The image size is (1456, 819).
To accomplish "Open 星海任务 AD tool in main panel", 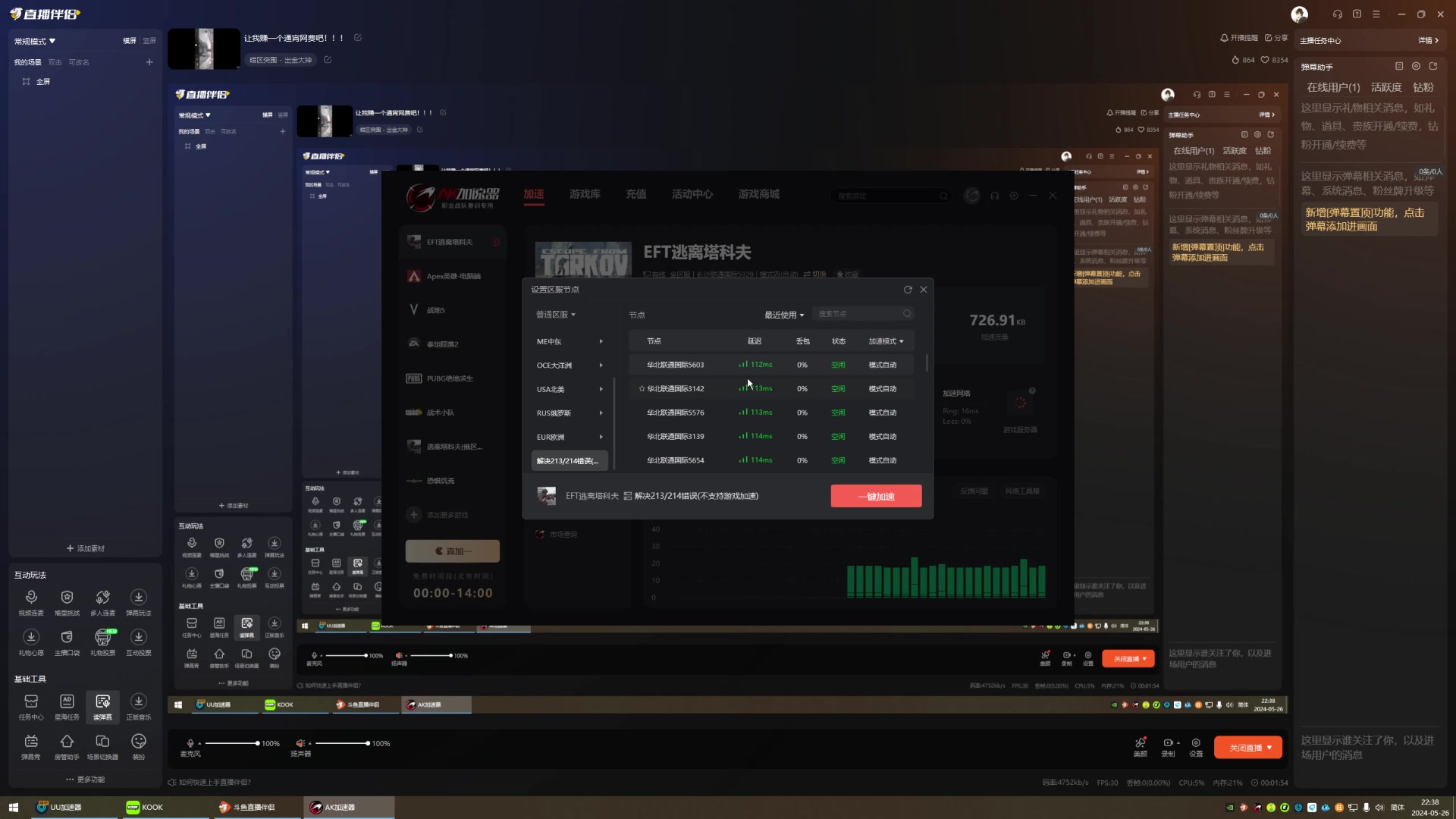I will [67, 707].
